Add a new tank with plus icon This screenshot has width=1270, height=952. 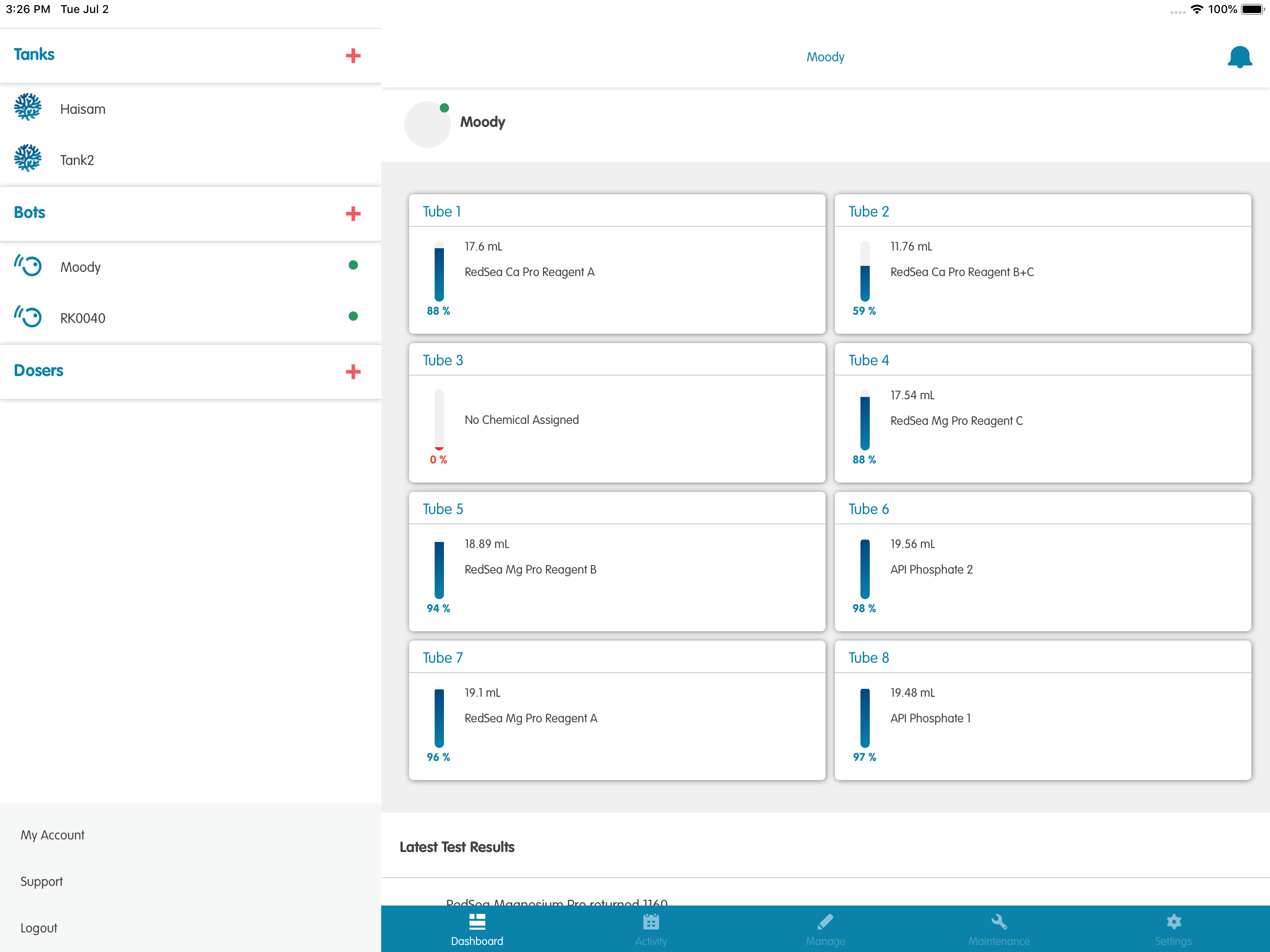[352, 56]
